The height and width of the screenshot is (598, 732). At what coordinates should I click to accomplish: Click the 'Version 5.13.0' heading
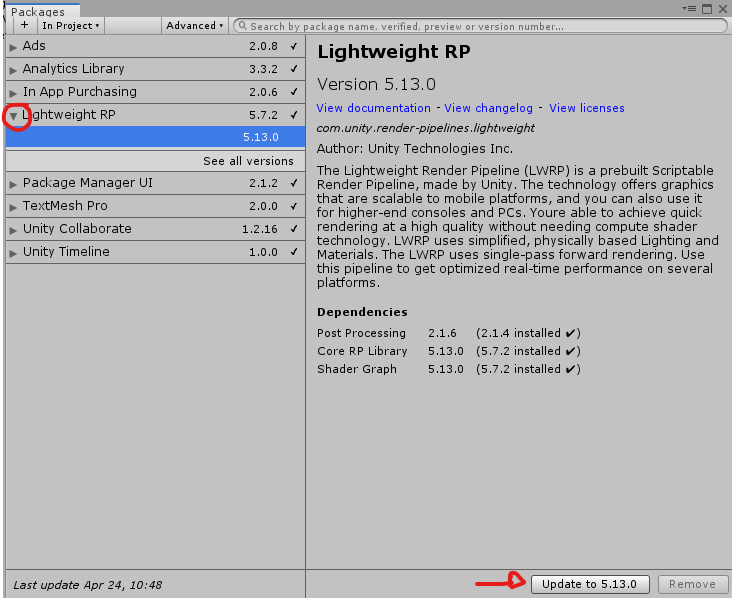(x=376, y=84)
